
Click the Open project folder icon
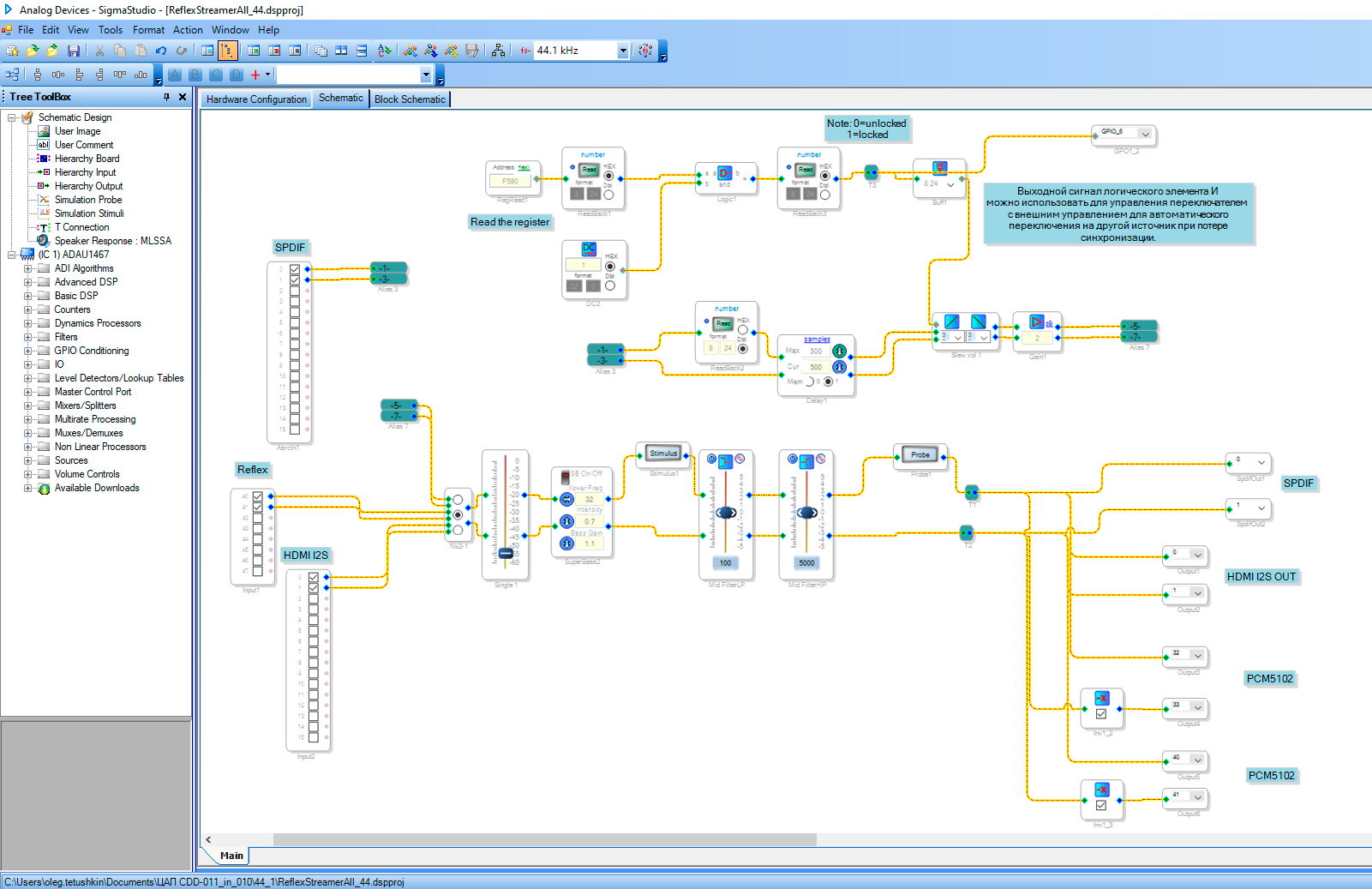click(x=33, y=51)
